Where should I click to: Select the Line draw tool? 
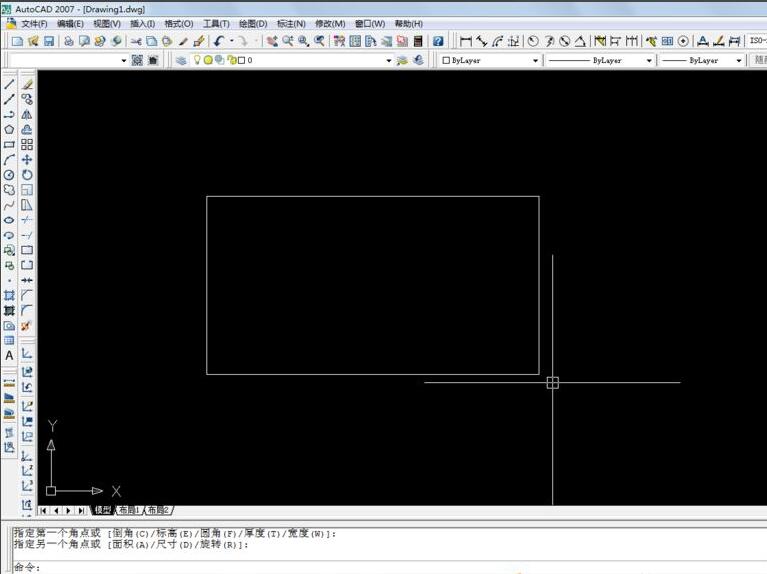pos(9,84)
